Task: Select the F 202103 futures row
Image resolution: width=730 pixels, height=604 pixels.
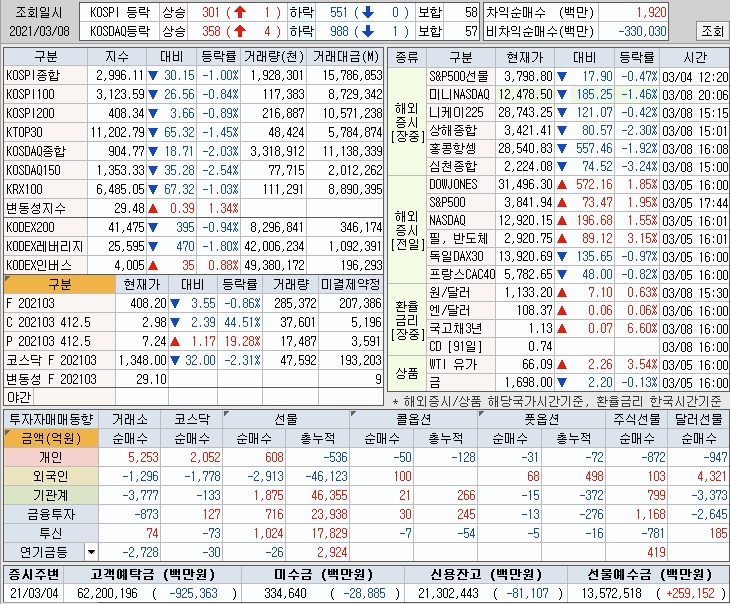Action: (194, 304)
